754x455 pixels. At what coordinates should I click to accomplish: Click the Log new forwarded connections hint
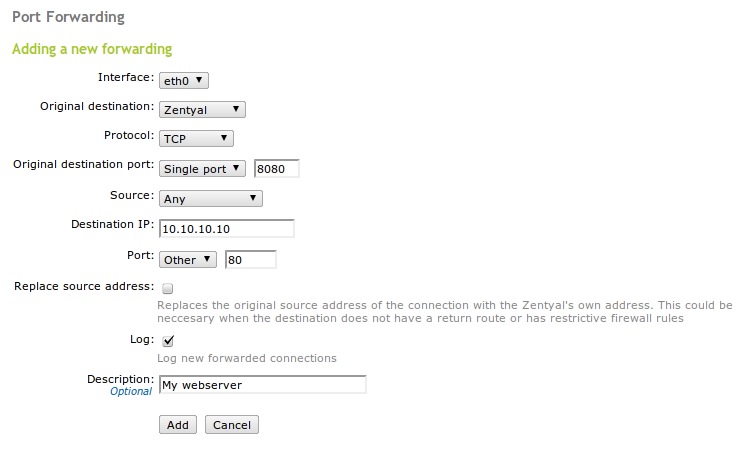pyautogui.click(x=247, y=358)
